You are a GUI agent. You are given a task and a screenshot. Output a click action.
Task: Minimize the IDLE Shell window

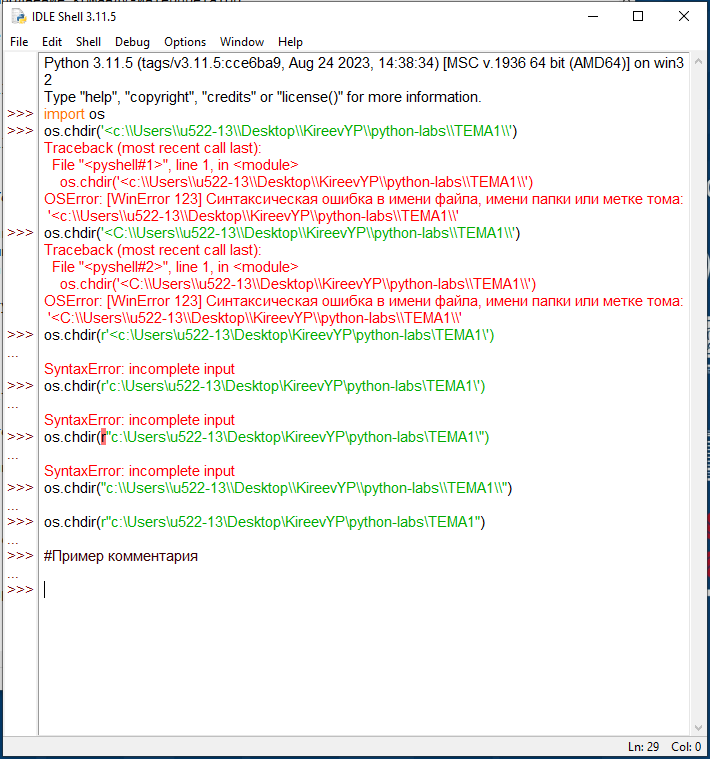(x=592, y=16)
